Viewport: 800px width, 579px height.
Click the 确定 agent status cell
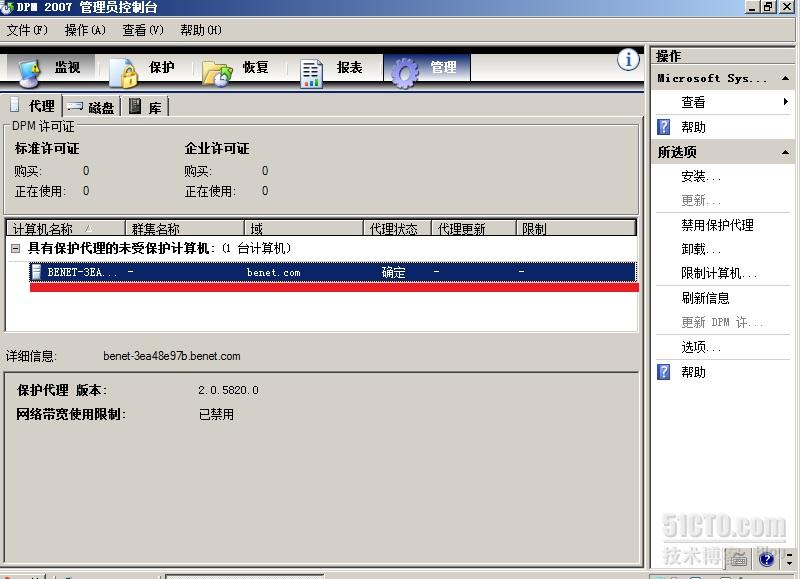(x=393, y=272)
